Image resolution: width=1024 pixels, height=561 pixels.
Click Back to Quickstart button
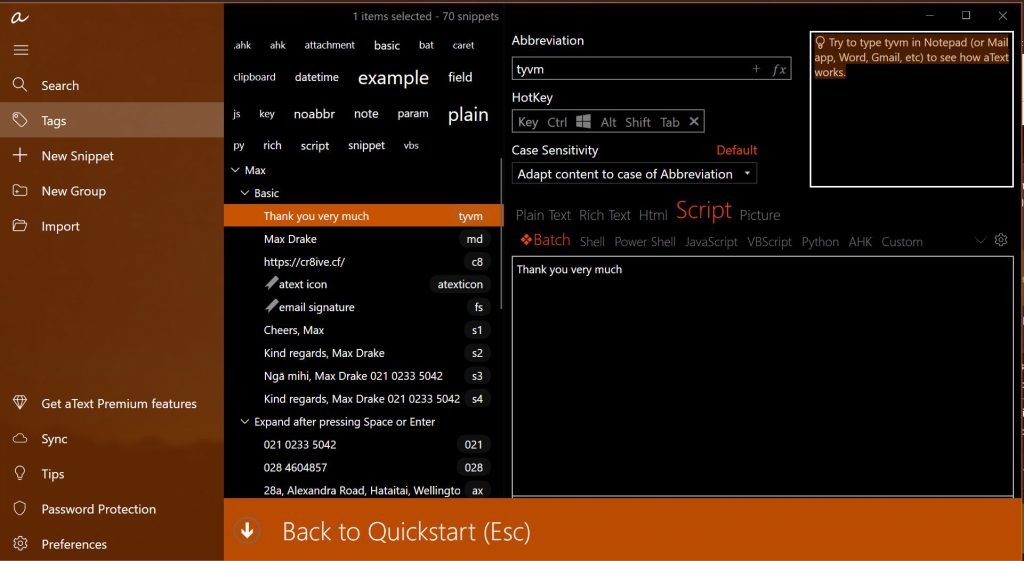pos(406,531)
